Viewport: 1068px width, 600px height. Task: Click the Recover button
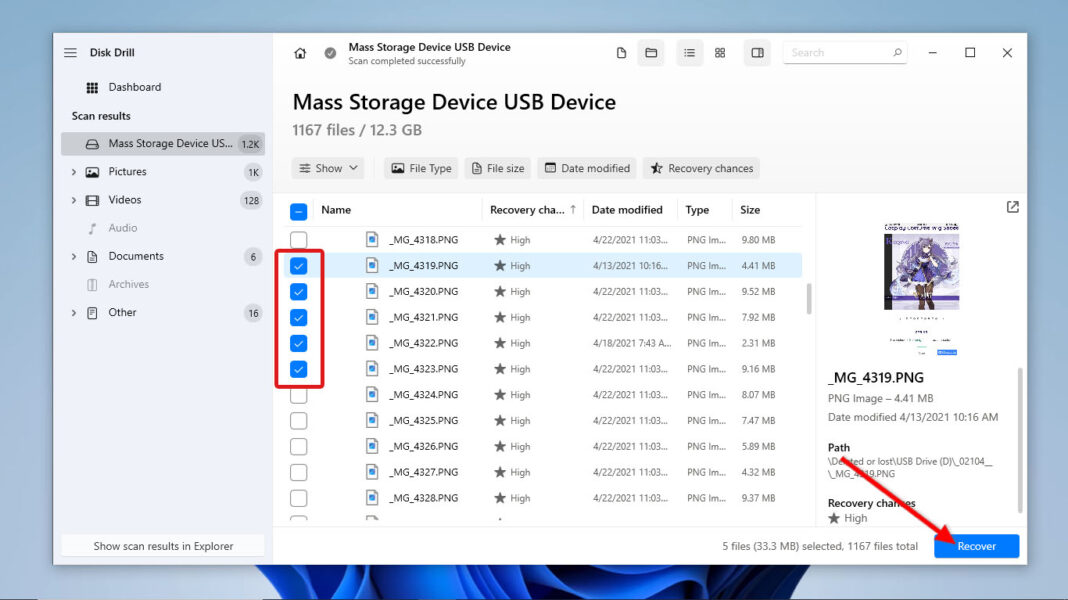[x=976, y=546]
